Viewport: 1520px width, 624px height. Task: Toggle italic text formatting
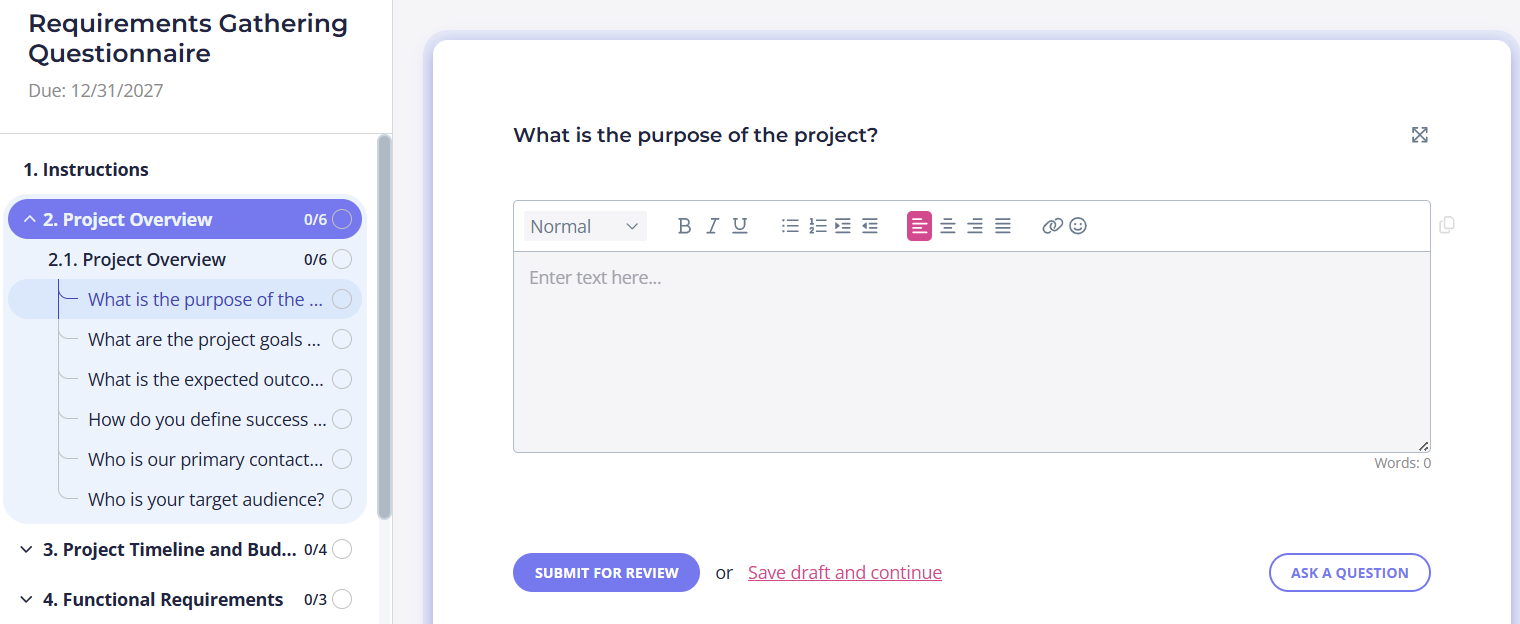click(x=712, y=226)
